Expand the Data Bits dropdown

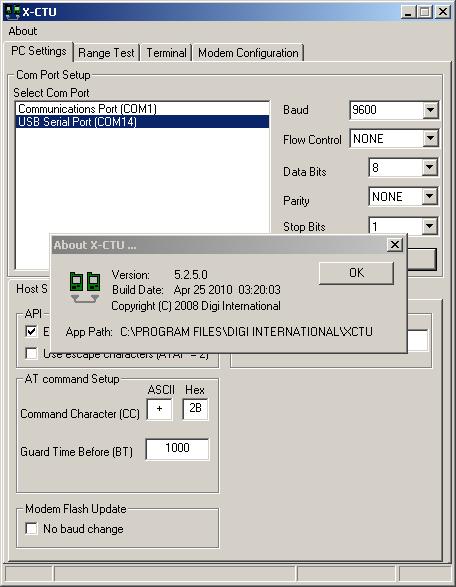tap(429, 167)
